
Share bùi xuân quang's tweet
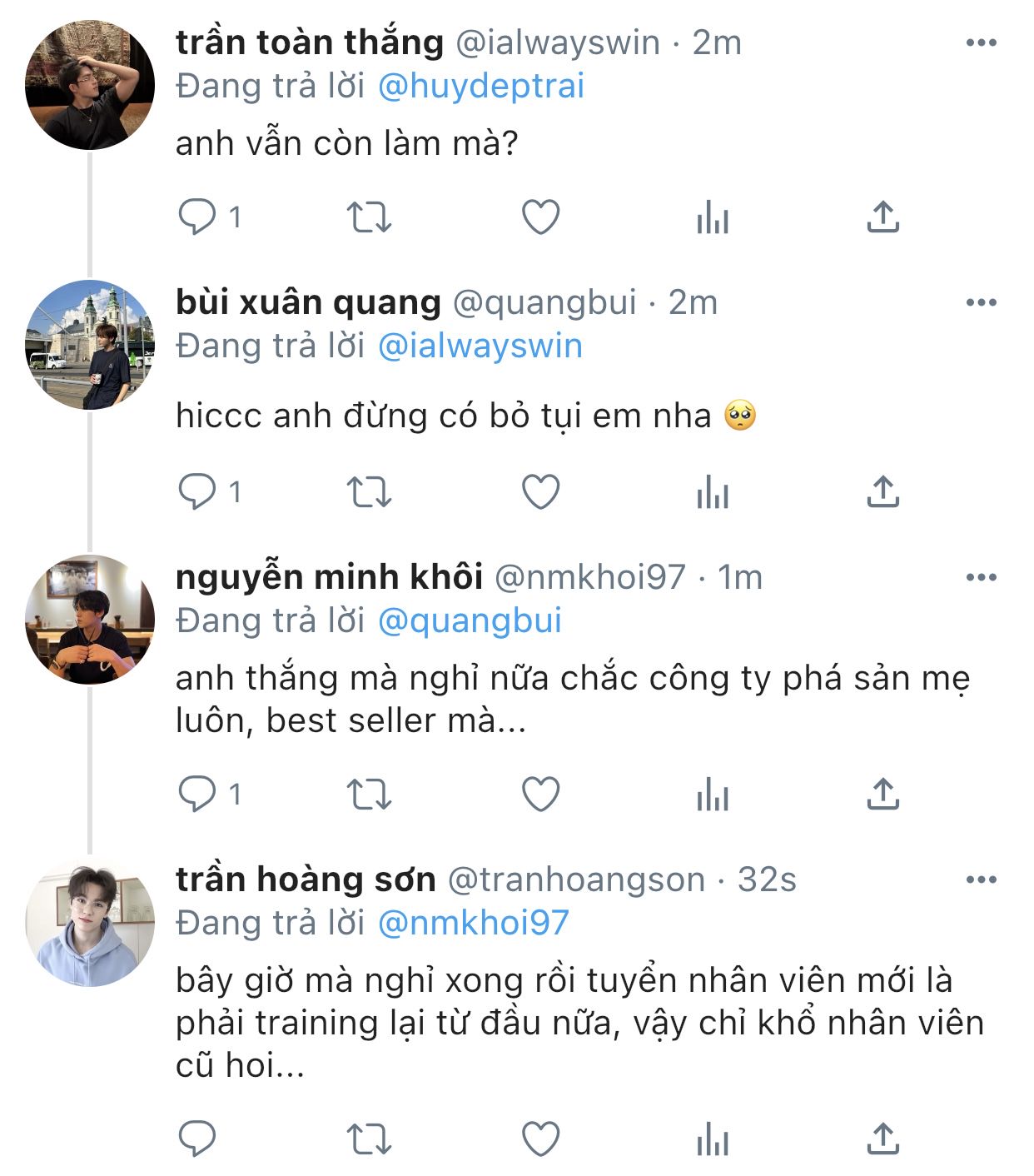(882, 492)
